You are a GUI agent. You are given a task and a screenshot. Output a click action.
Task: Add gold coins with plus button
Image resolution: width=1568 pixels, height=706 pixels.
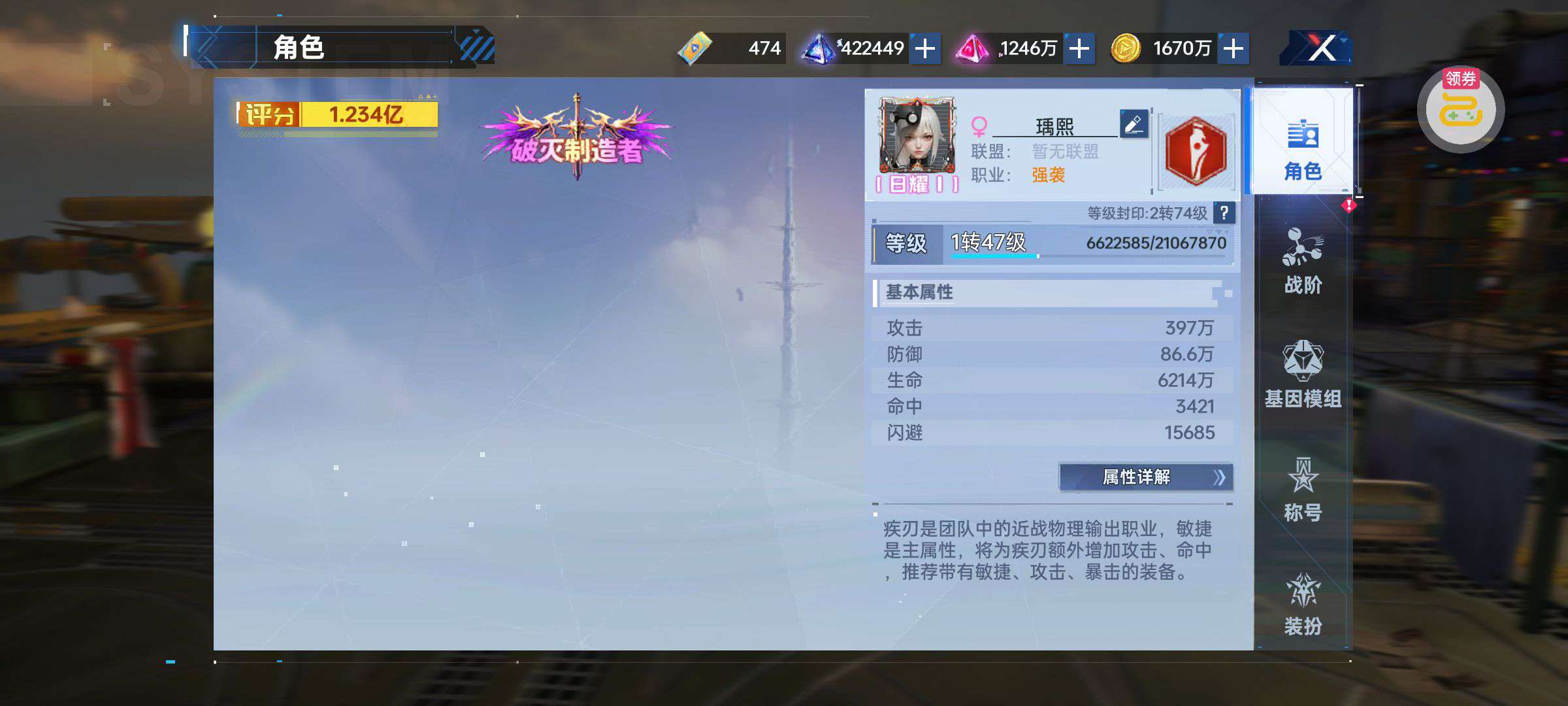(x=1233, y=48)
